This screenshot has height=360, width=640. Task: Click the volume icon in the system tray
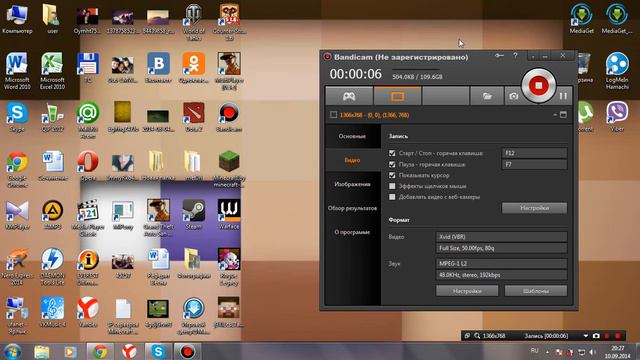(593, 352)
